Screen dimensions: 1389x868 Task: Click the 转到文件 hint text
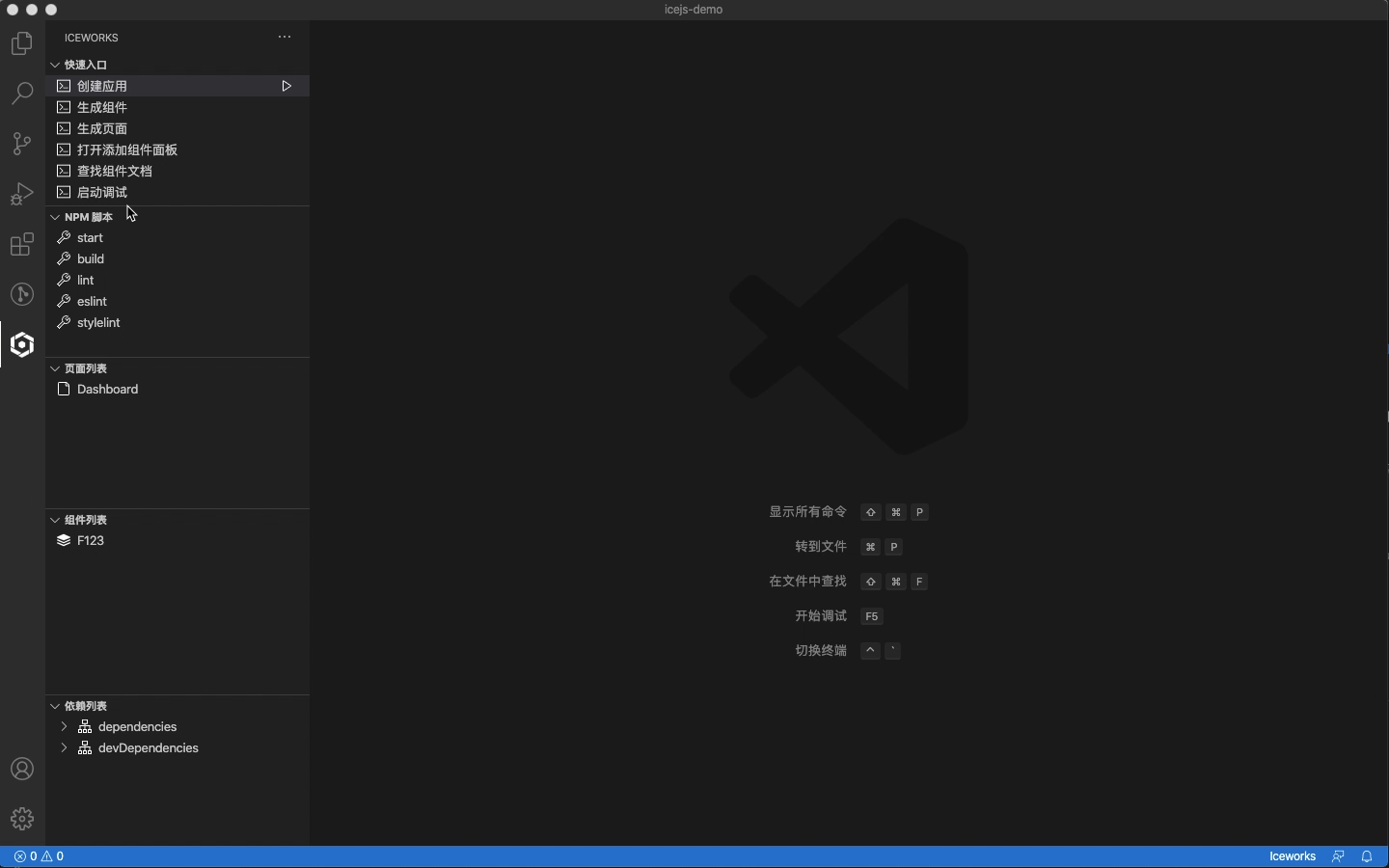[x=821, y=547]
